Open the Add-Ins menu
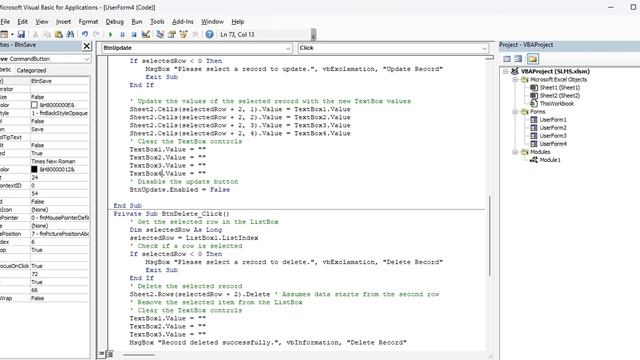The height and width of the screenshot is (360, 640). 182,22
